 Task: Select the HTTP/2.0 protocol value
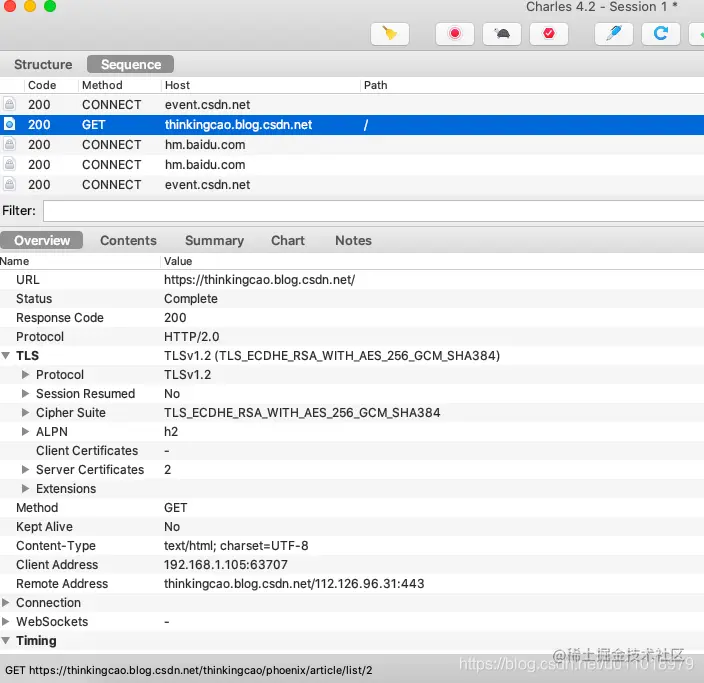(x=192, y=337)
